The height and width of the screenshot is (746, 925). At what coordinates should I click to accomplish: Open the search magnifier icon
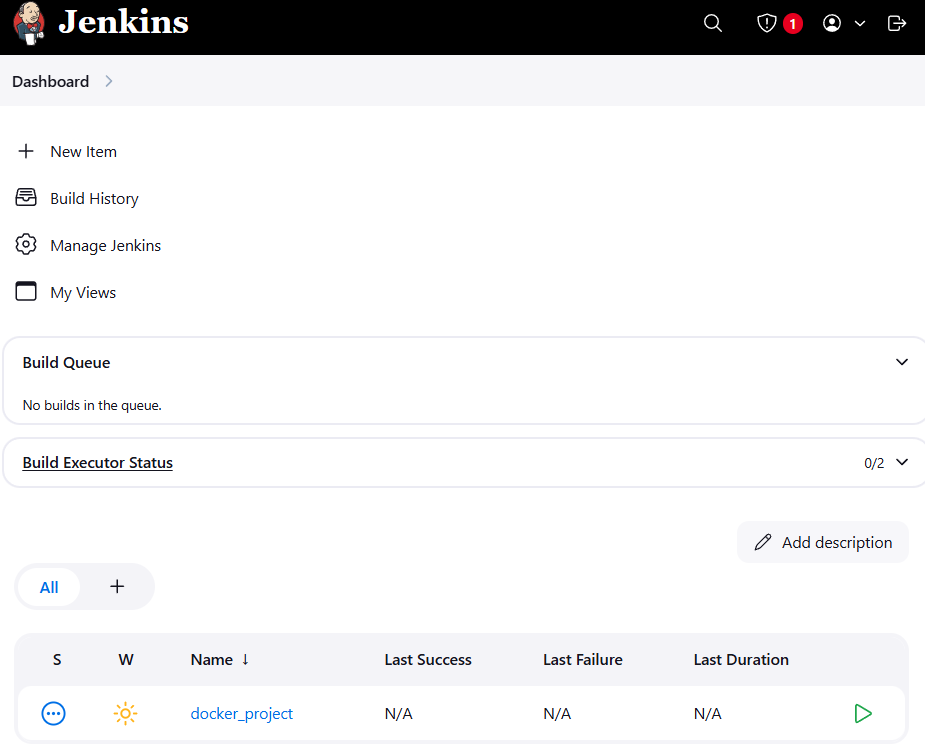pos(713,23)
